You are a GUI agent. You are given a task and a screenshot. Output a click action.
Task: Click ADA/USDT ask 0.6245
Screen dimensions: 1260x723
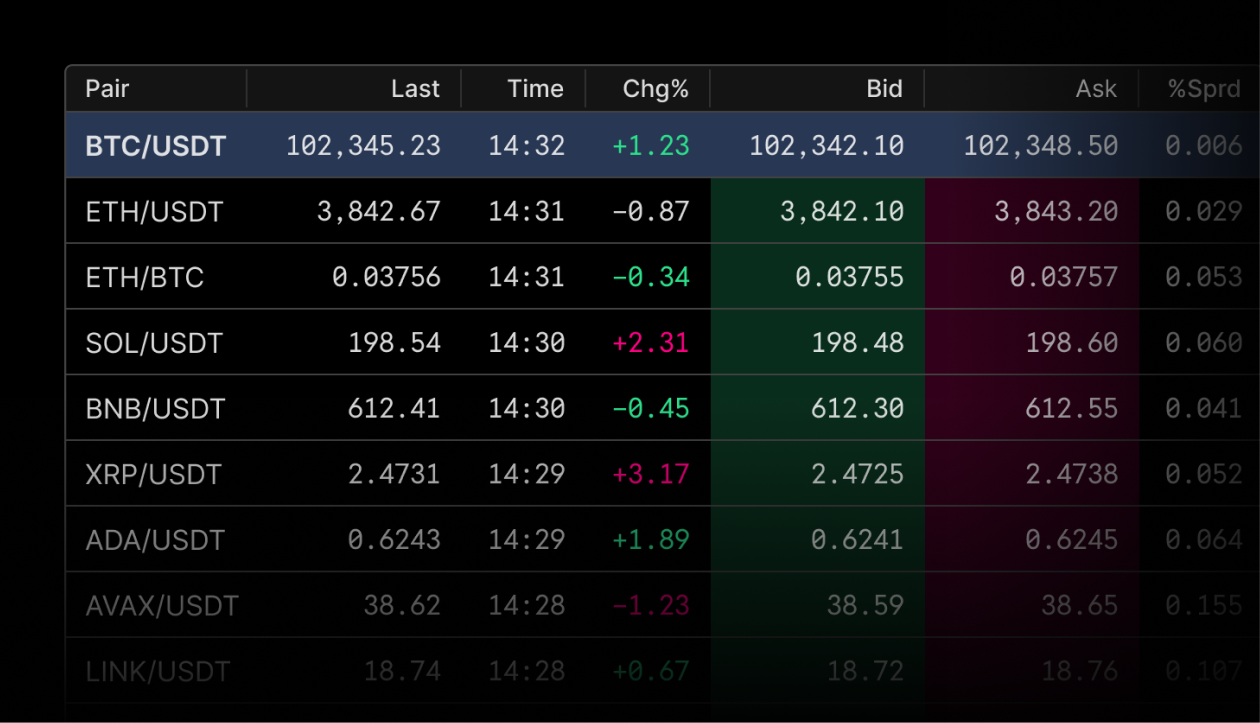click(x=1072, y=540)
